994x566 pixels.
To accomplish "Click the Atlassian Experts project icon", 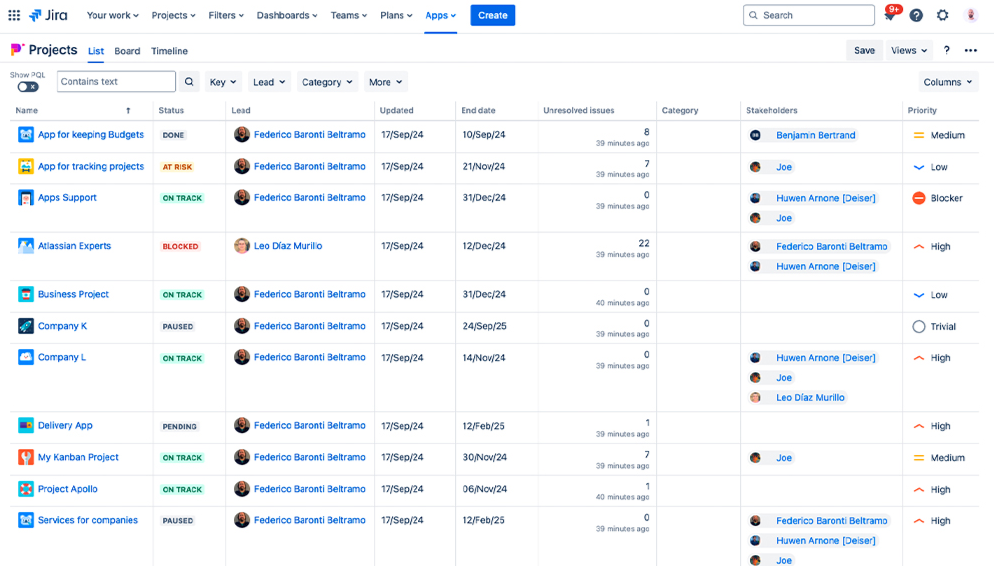I will [26, 246].
